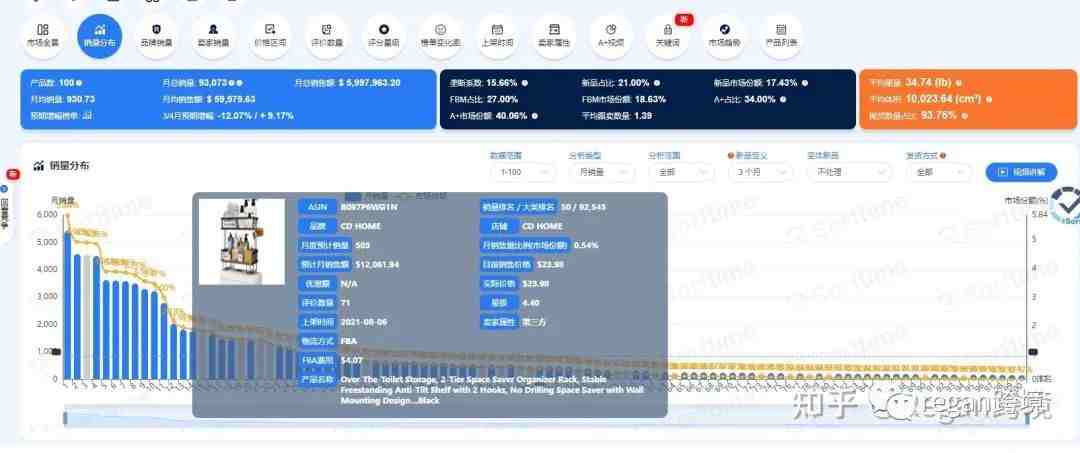
Task: Open the 新品定义 dropdown showing 3个月
Action: [x=761, y=172]
